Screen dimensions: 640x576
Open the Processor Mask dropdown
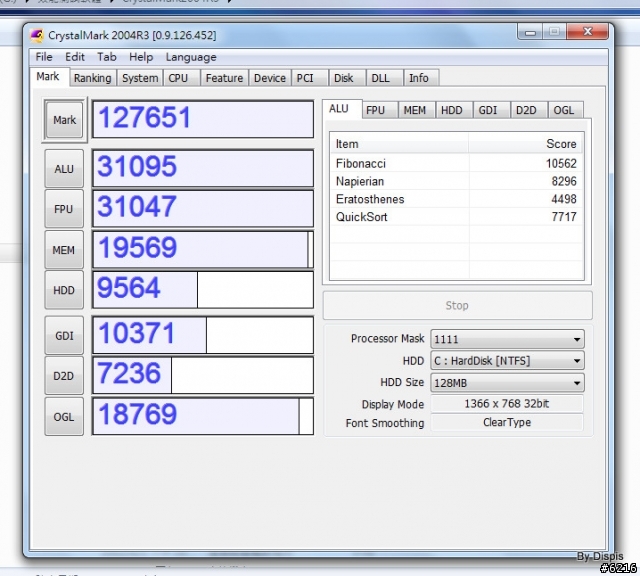[x=507, y=339]
